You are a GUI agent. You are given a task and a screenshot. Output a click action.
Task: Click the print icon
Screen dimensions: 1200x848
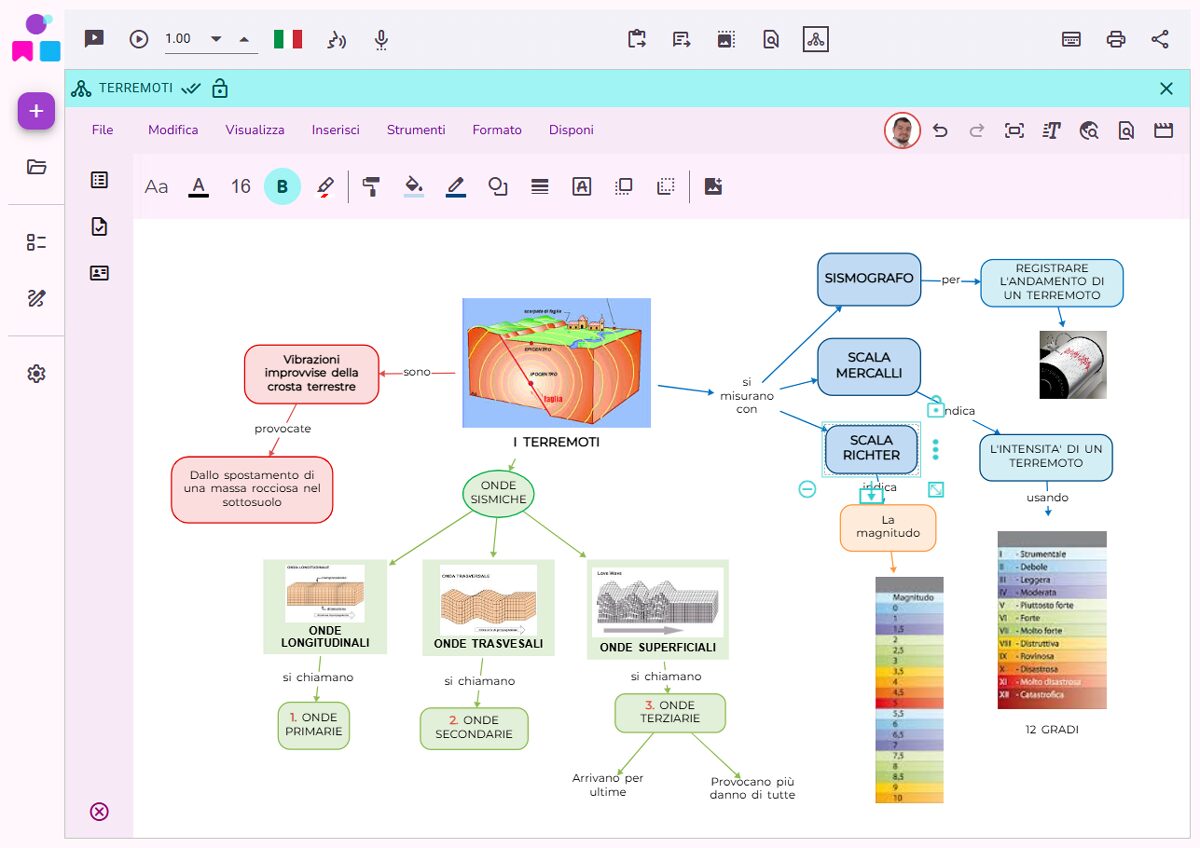[1116, 39]
